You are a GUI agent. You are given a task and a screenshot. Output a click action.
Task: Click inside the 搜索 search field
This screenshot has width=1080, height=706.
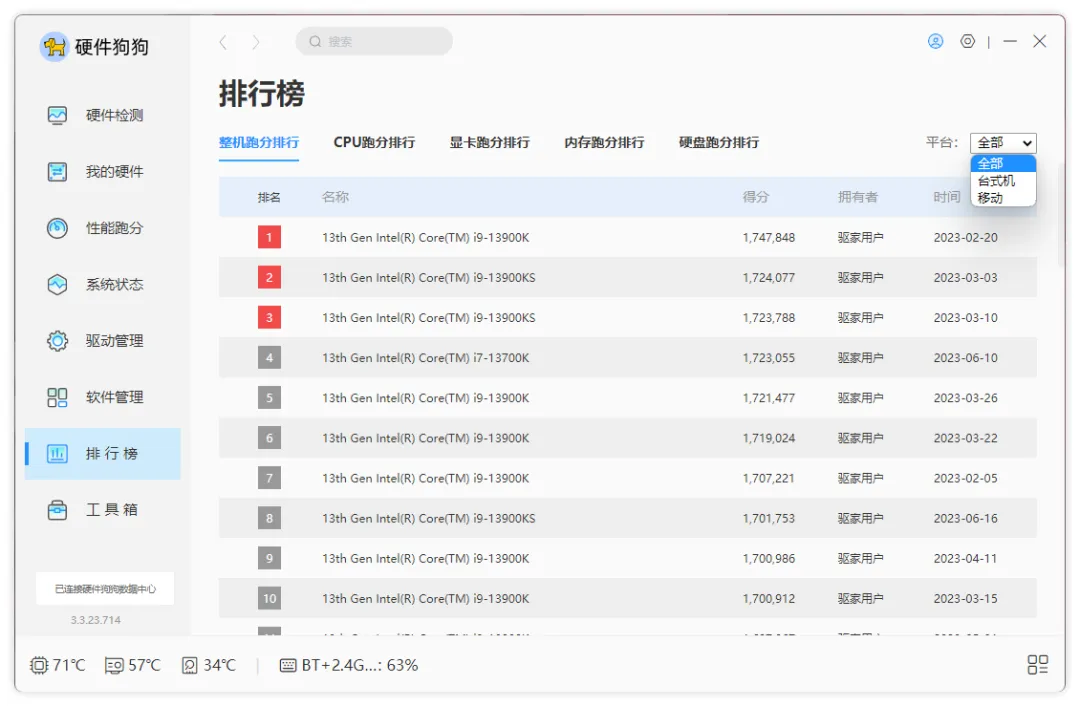375,41
